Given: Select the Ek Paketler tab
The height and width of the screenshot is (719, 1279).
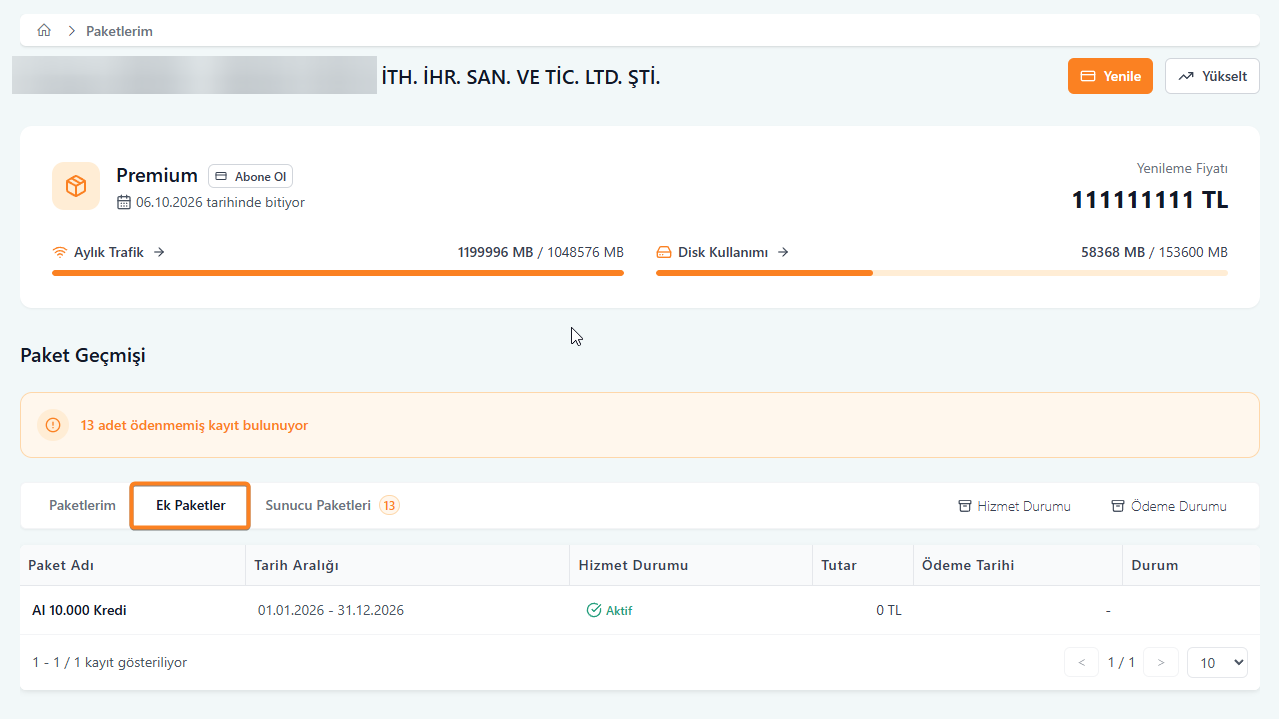Looking at the screenshot, I should click(x=190, y=506).
